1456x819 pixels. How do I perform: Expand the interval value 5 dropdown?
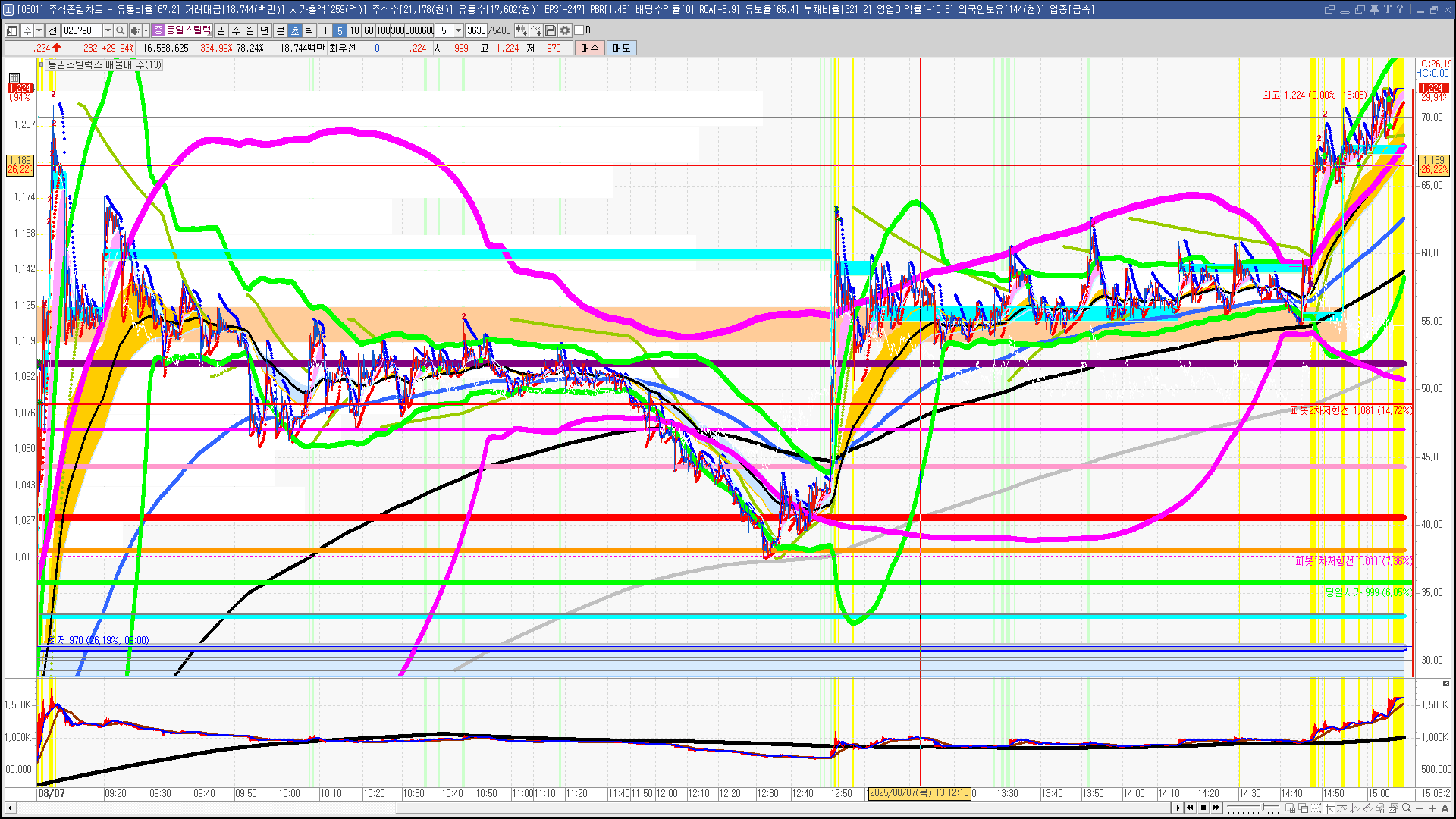click(458, 30)
